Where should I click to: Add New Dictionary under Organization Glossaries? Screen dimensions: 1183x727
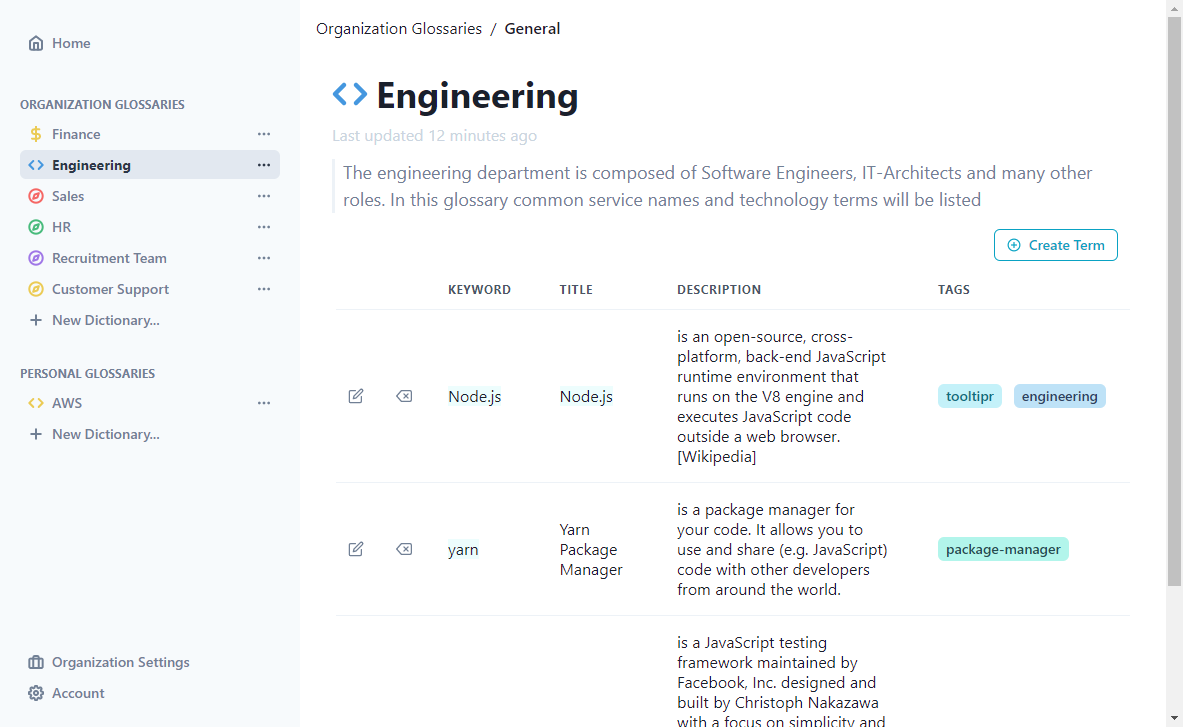105,320
